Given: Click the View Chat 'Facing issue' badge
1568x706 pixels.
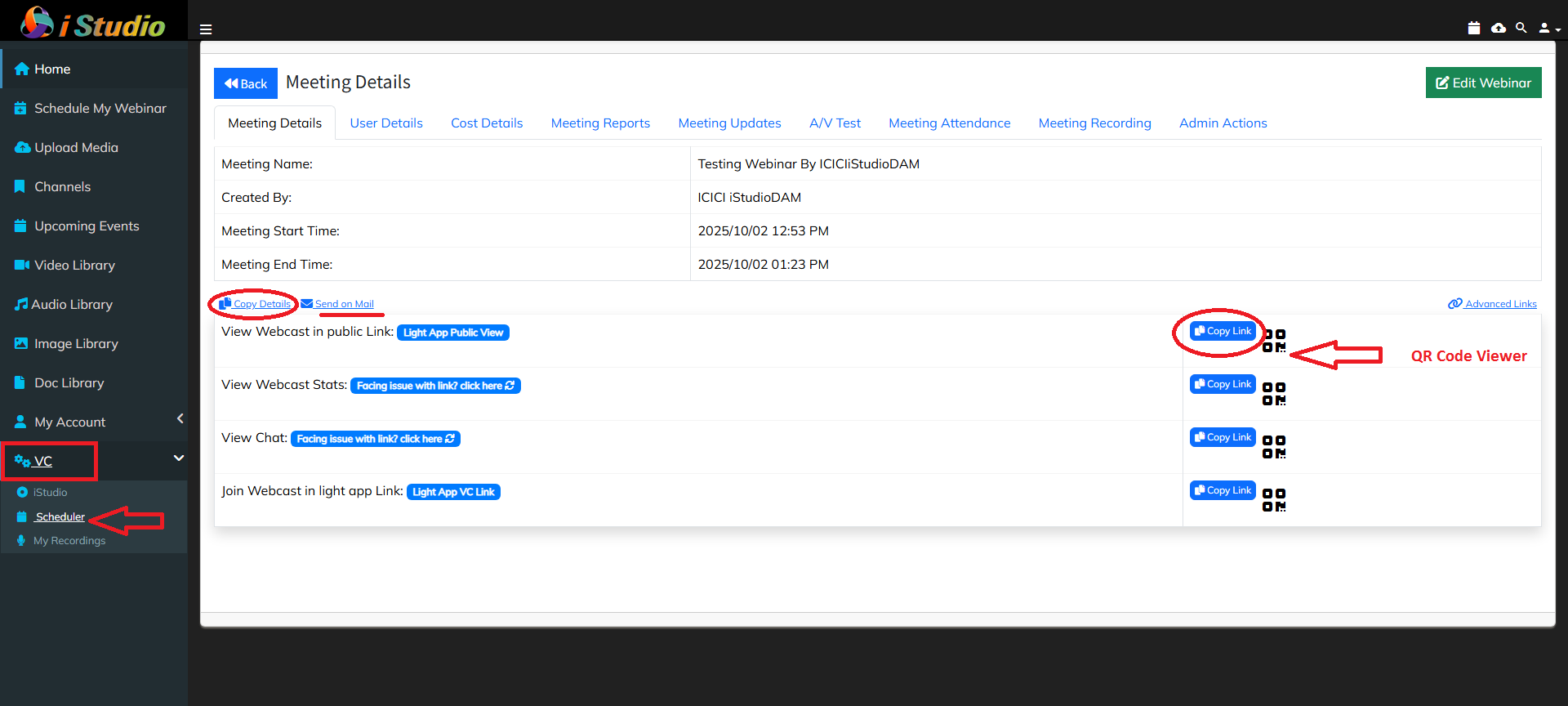Looking at the screenshot, I should tap(376, 439).
